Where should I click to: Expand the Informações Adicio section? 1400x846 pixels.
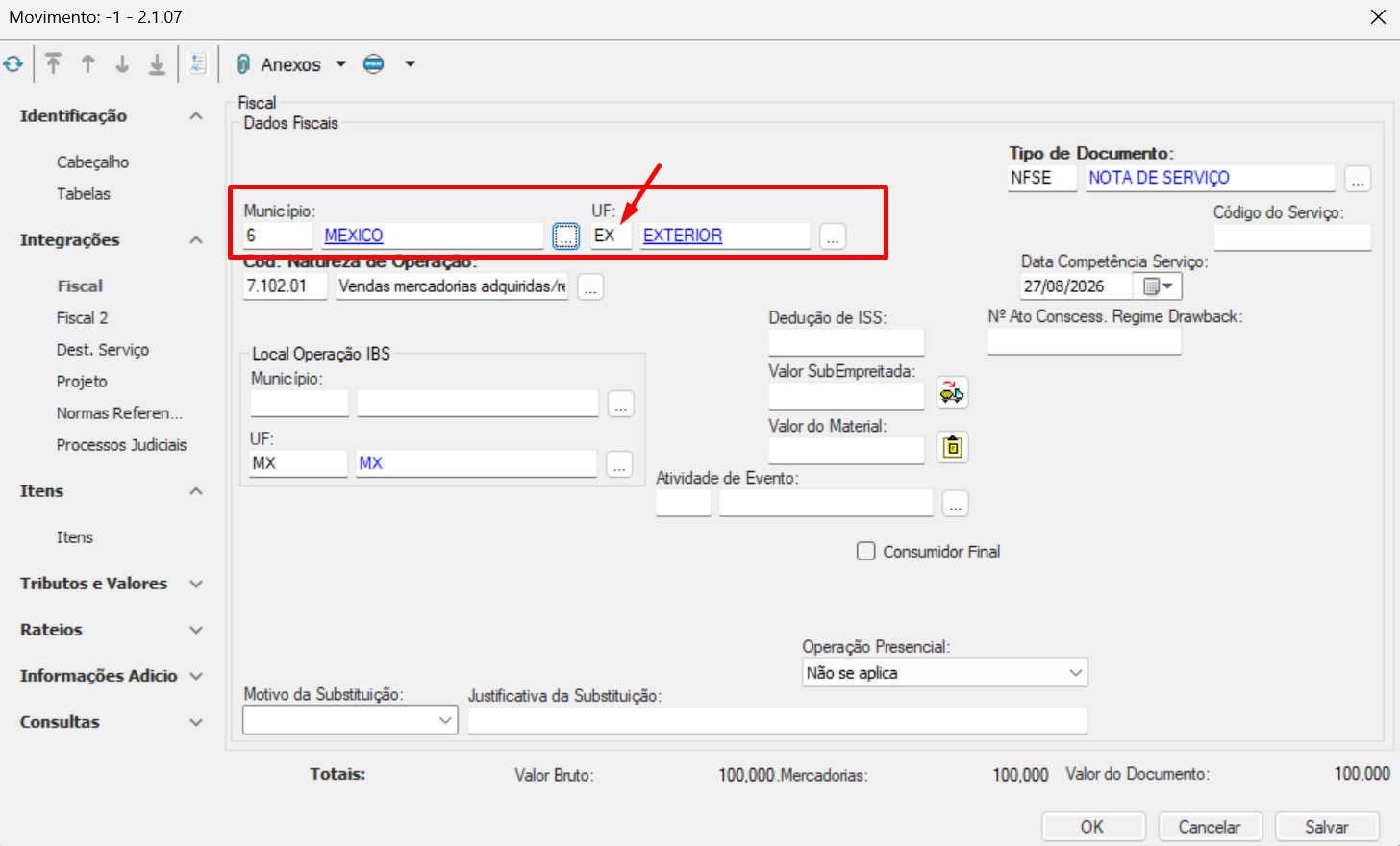tap(196, 676)
